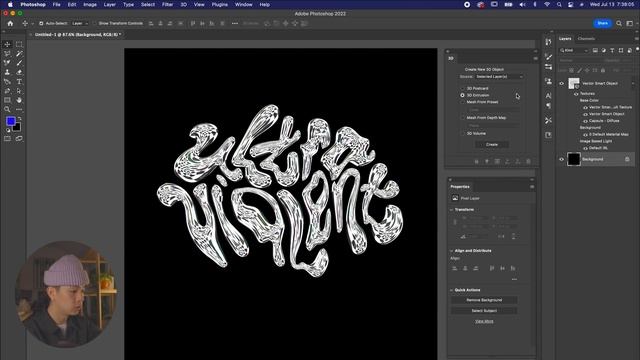The image size is (640, 360).
Task: Collapse the Vector Smart Object layer effects
Action: click(633, 83)
